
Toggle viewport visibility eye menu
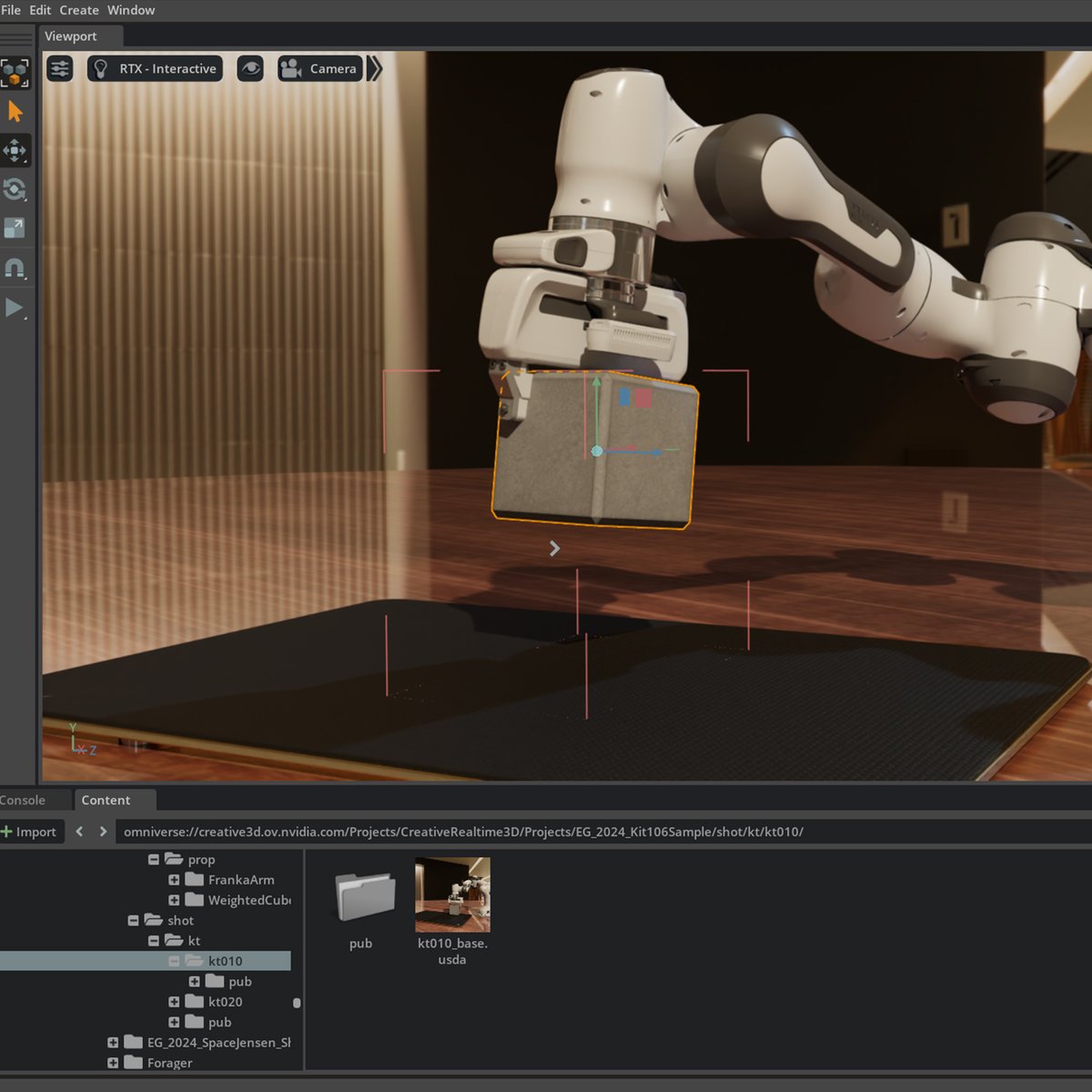click(250, 68)
